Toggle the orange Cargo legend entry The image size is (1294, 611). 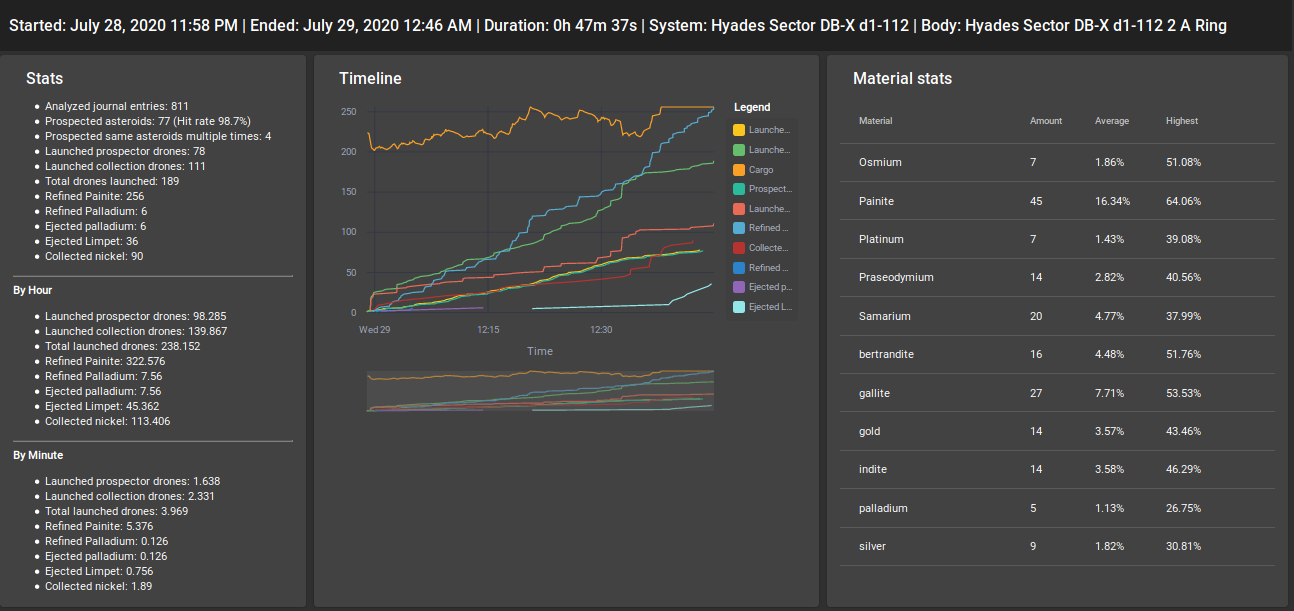point(754,170)
